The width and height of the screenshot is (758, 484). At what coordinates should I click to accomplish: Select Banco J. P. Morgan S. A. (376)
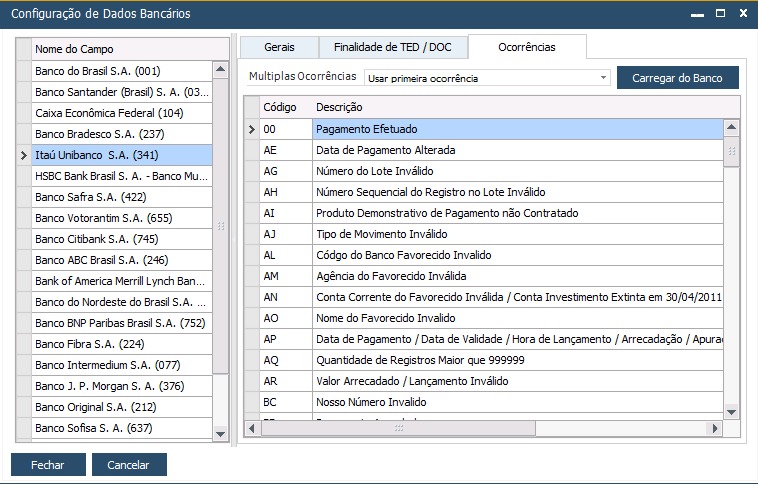[x=122, y=386]
